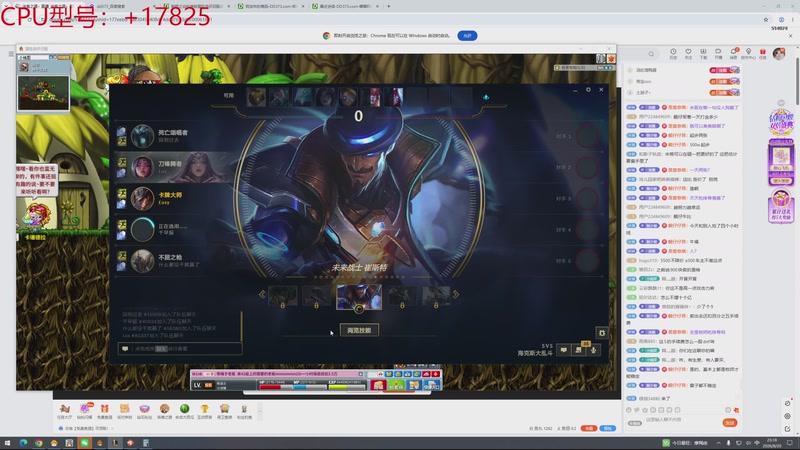Screen dimensions: 800x450
Task: Click the search magnifier in stream header
Action: [651, 54]
